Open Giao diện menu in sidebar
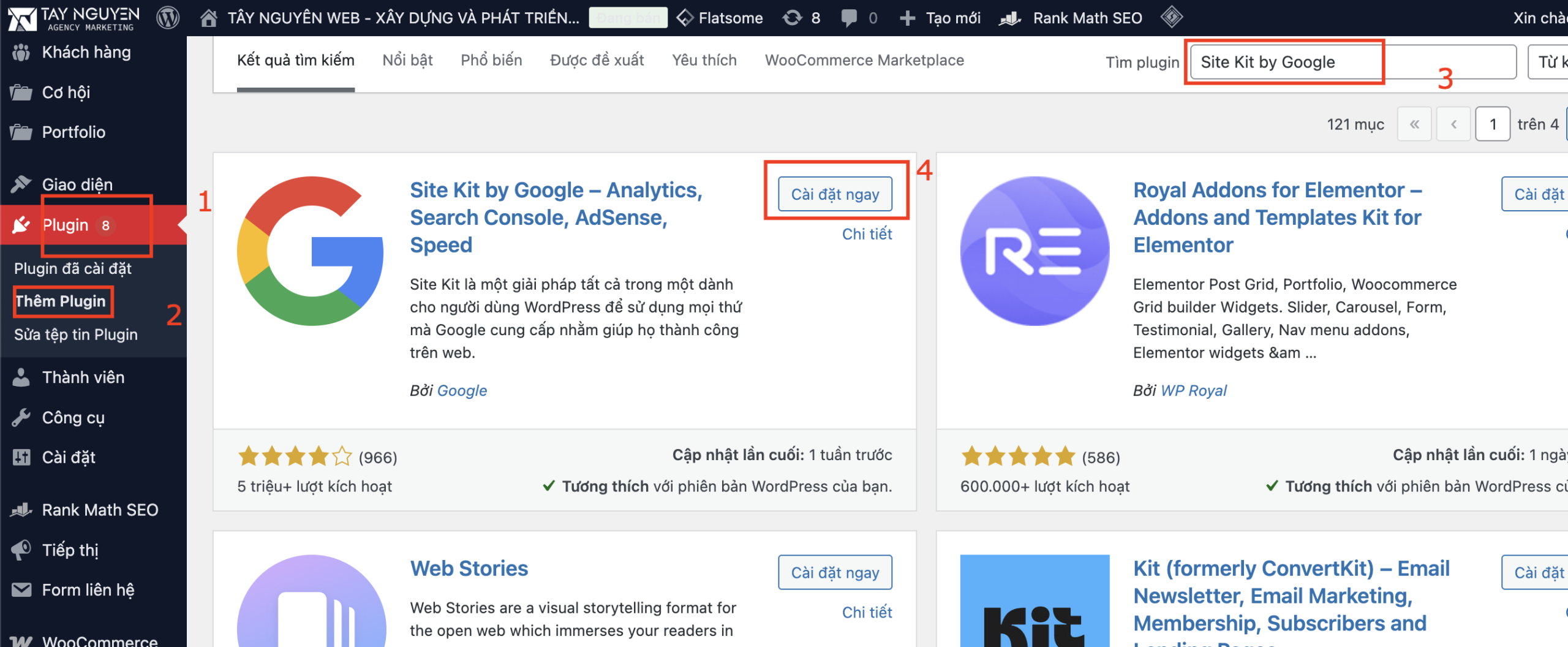The image size is (1568, 647). pyautogui.click(x=77, y=184)
